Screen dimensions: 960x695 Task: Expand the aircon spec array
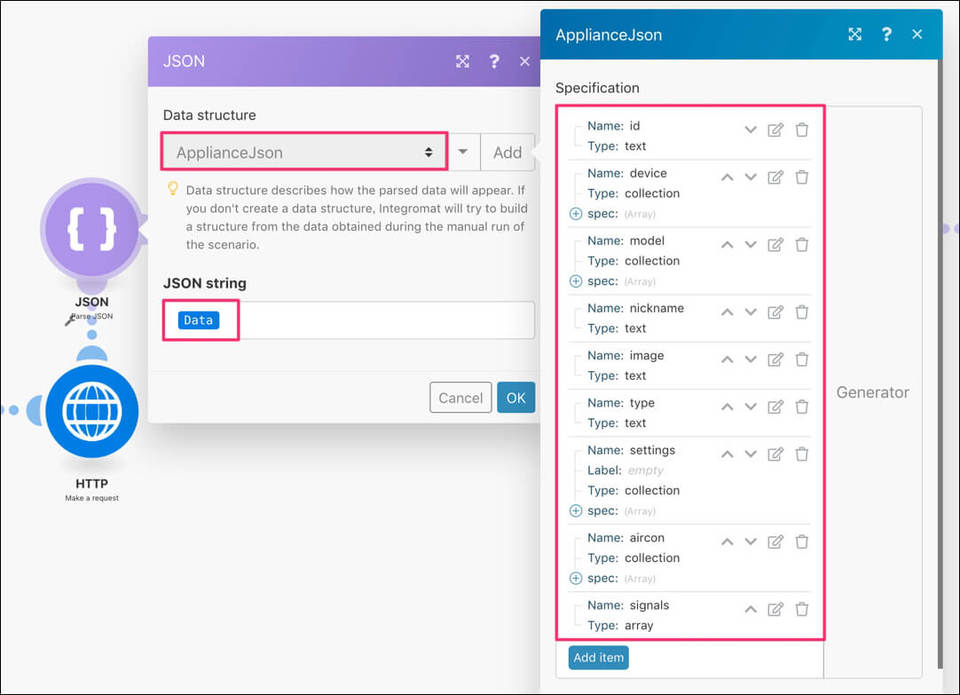click(x=575, y=578)
